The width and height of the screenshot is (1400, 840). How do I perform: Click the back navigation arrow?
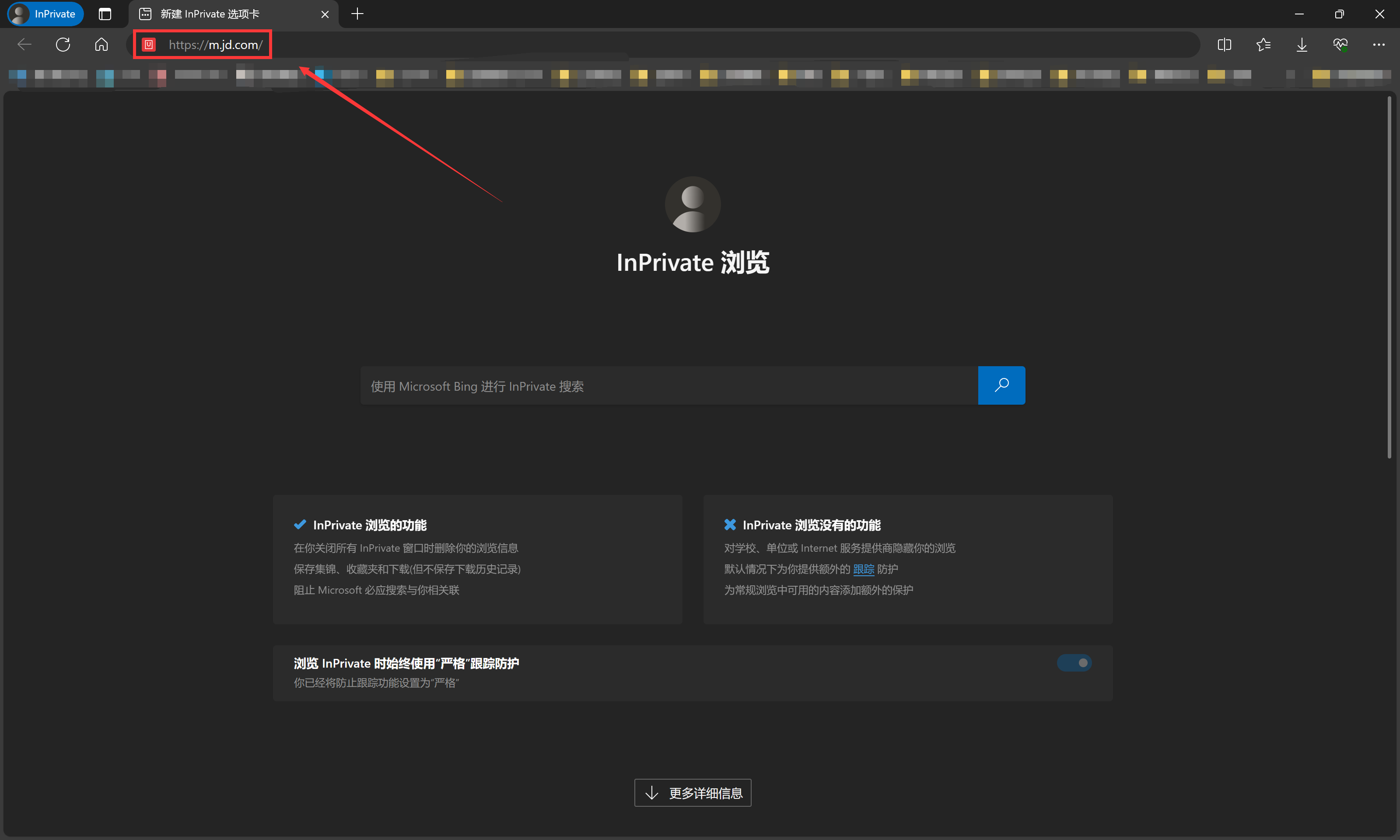24,45
